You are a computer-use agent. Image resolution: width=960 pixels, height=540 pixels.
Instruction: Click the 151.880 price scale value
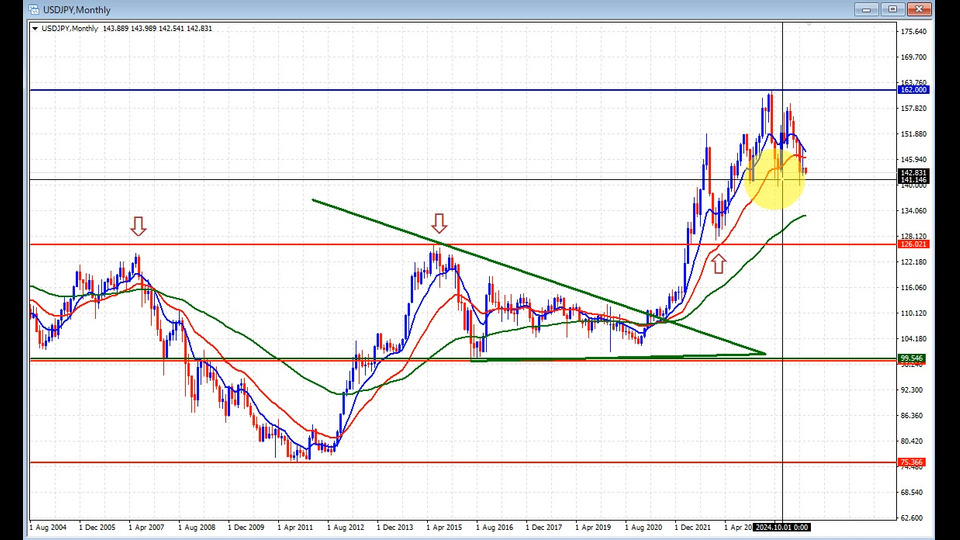(x=914, y=135)
